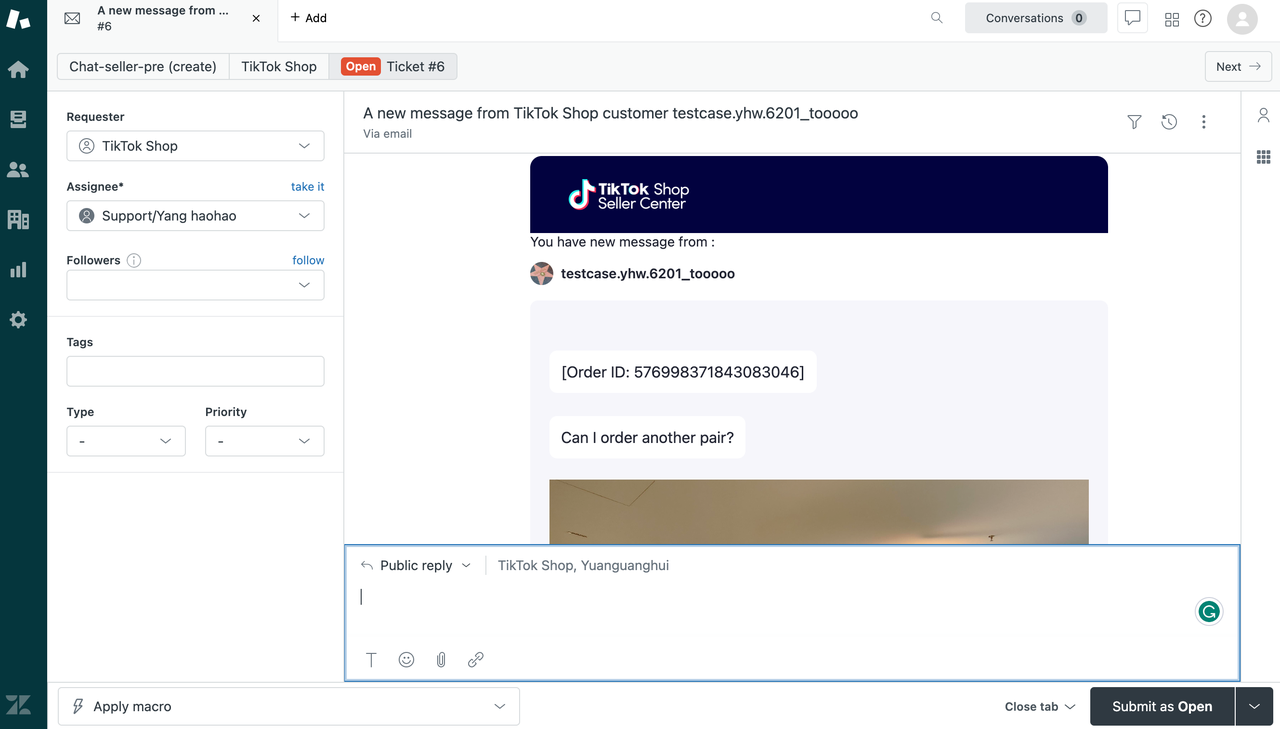Open Customers icon in left sidebar
The image size is (1280, 729).
click(x=18, y=170)
